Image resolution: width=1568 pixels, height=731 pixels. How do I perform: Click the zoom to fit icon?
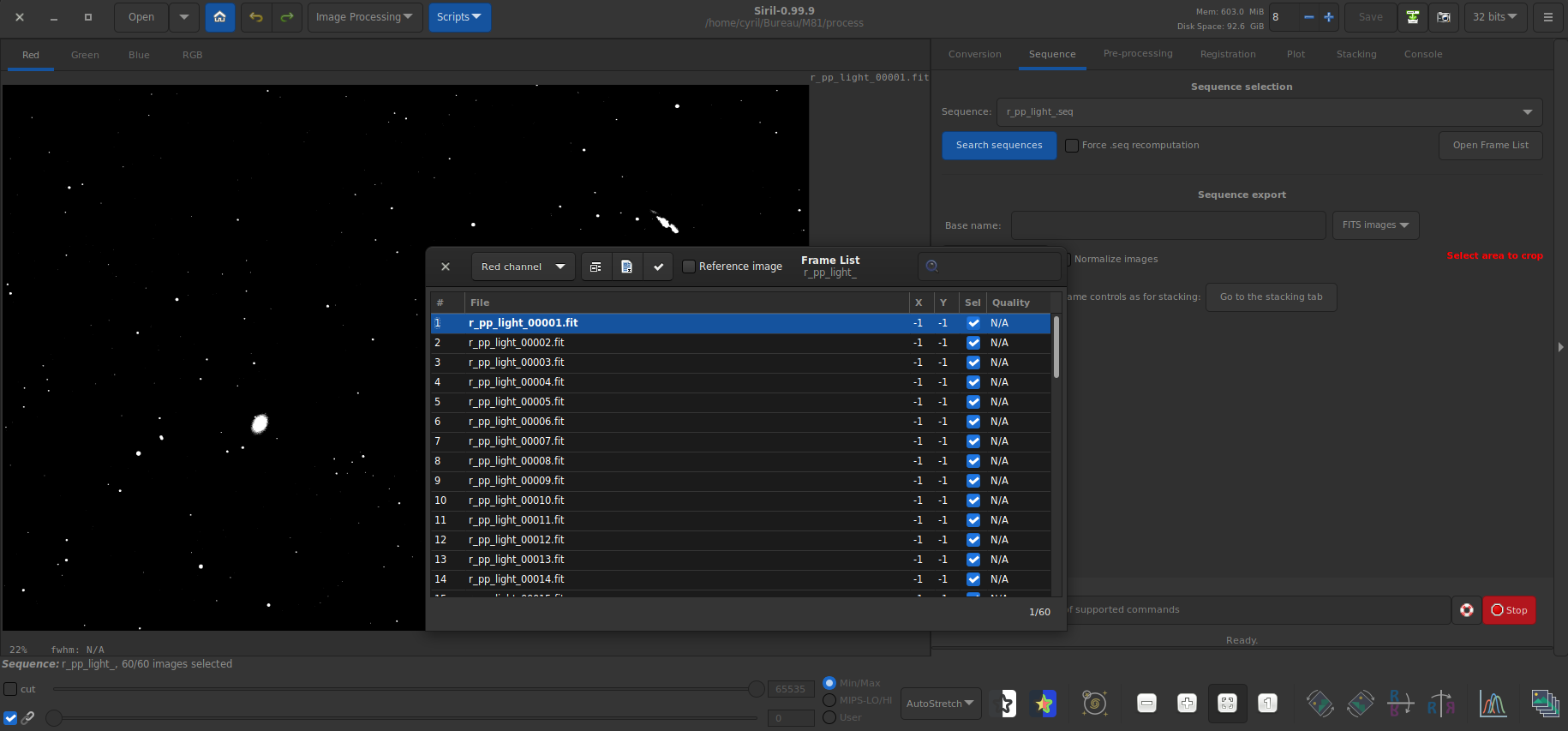point(1227,704)
